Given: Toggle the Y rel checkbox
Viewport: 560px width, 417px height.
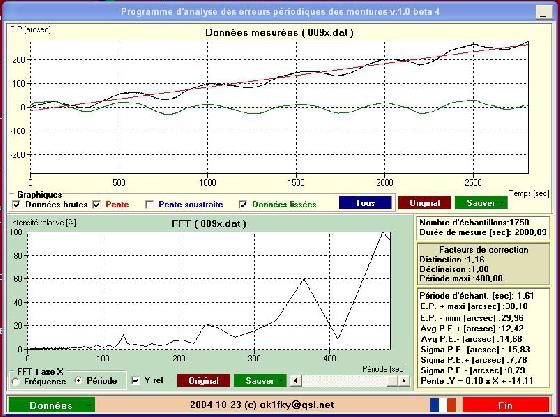Looking at the screenshot, I should coord(135,380).
